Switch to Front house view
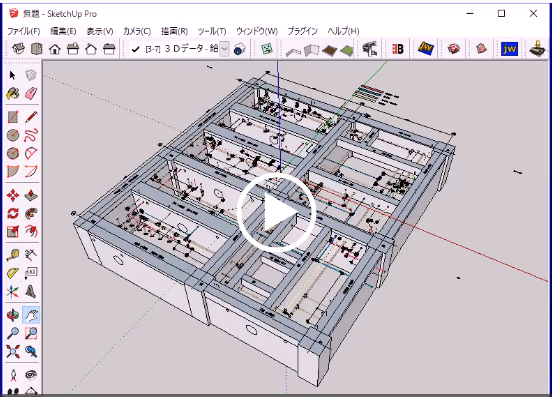 [x=55, y=49]
